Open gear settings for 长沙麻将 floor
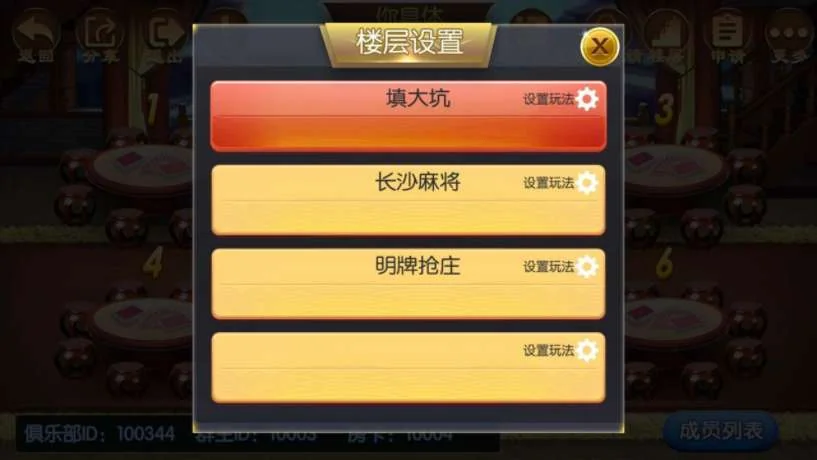This screenshot has height=460, width=817. click(x=587, y=183)
